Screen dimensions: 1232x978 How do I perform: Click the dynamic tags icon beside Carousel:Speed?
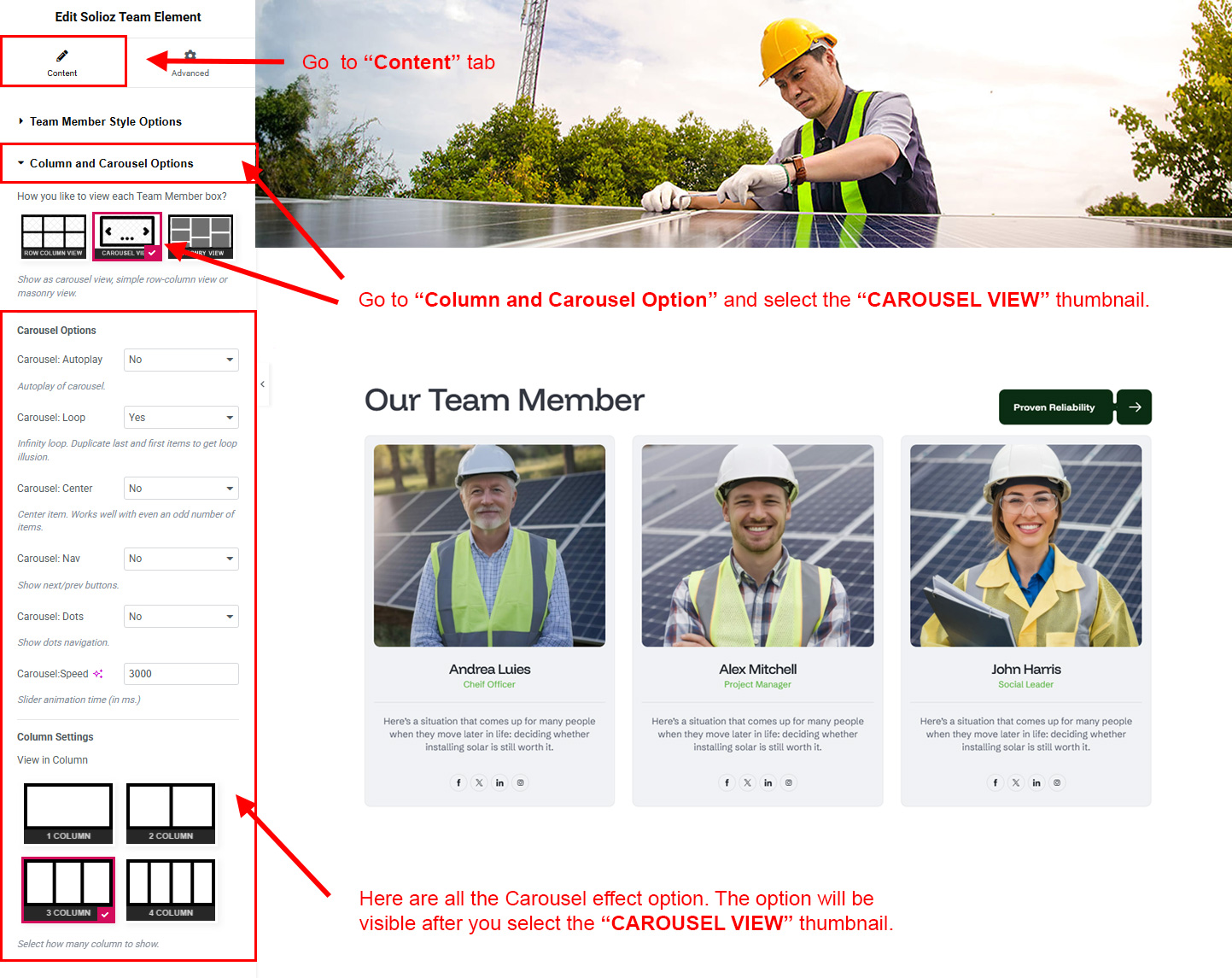[x=98, y=674]
